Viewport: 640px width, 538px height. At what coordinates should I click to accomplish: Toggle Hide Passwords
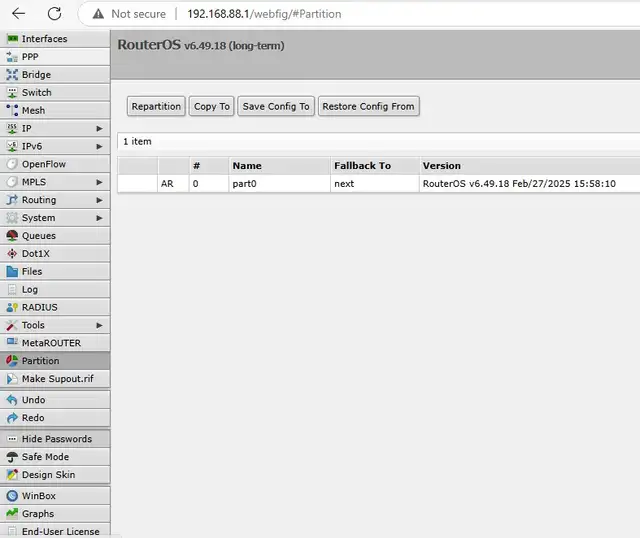(x=55, y=439)
